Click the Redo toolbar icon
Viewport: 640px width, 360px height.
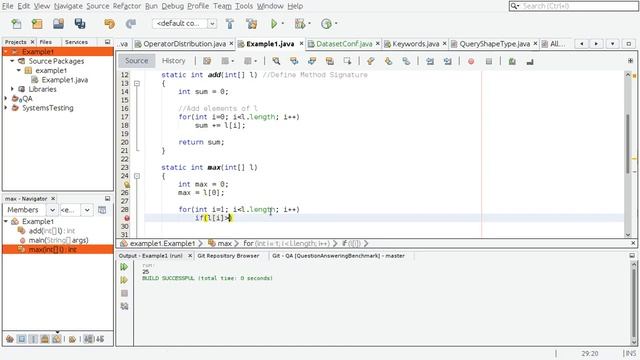point(131,24)
